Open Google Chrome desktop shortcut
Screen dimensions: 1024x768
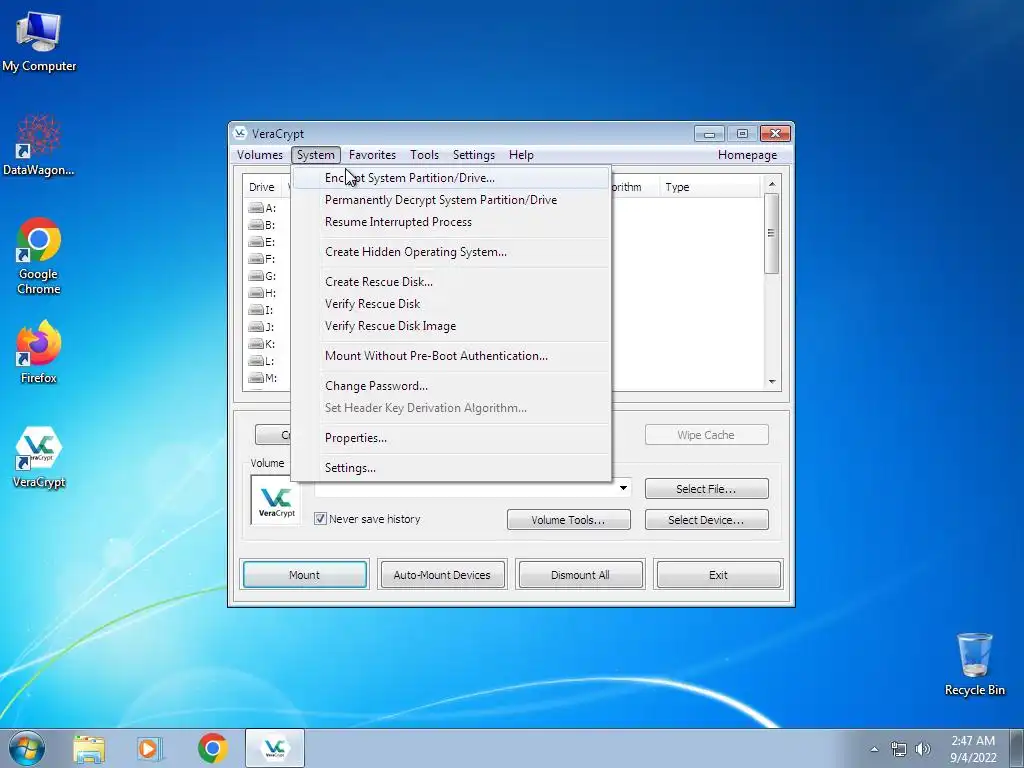(39, 255)
